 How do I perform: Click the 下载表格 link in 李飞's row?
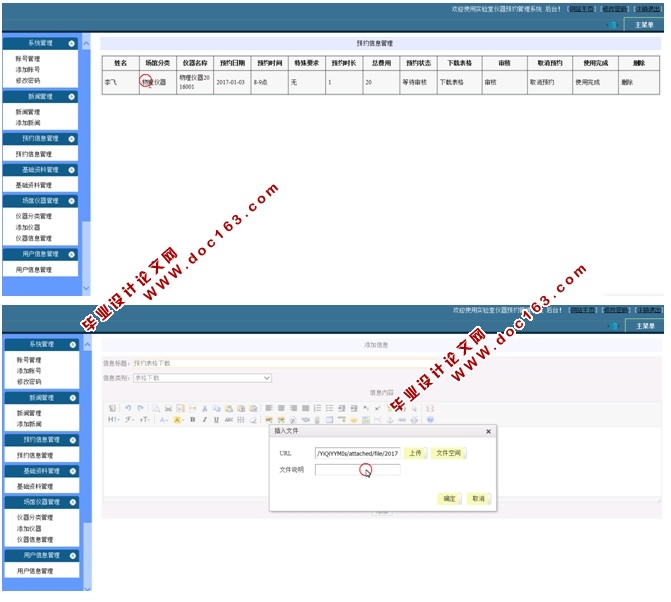coord(451,82)
